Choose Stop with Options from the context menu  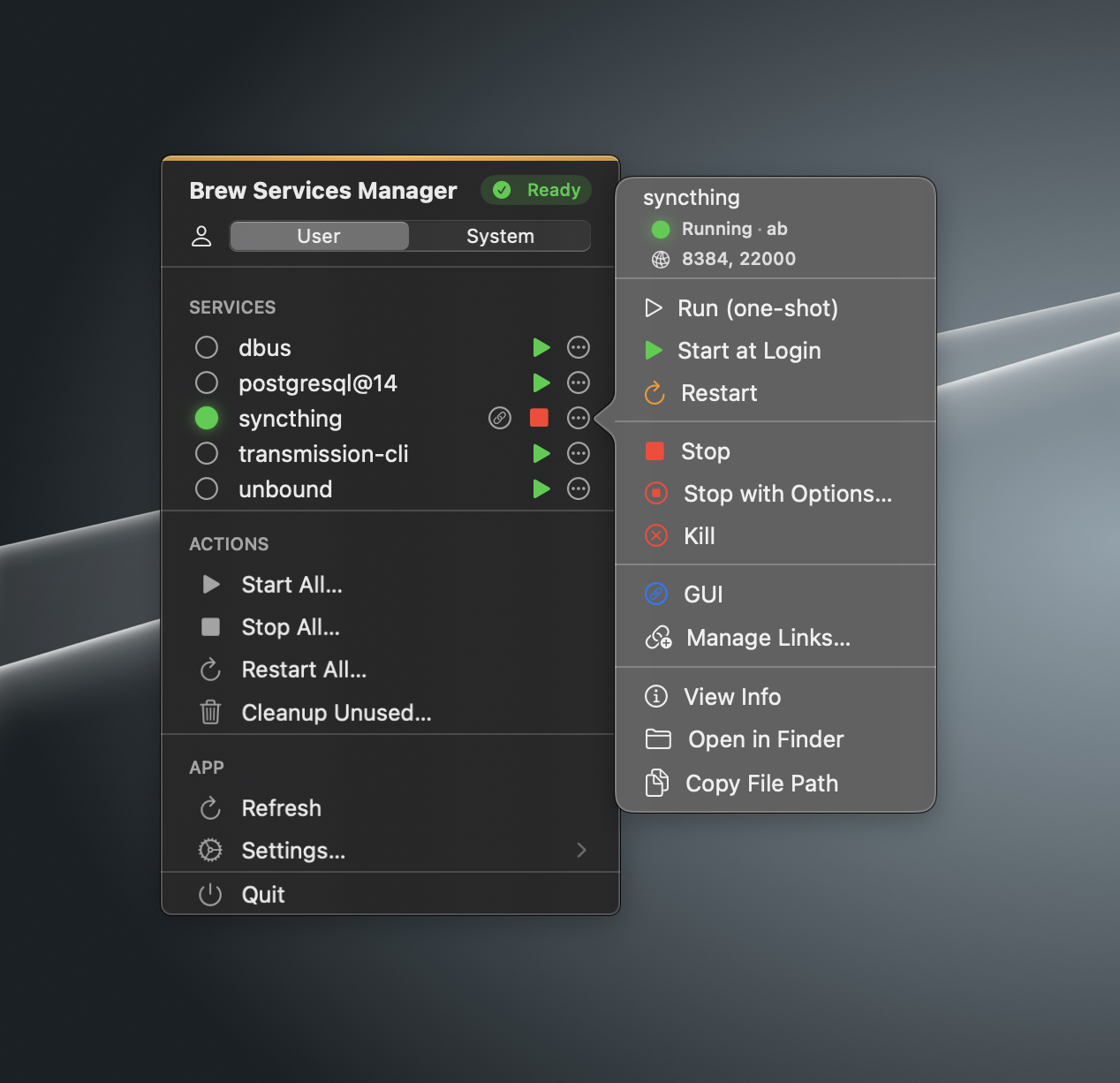coord(787,494)
